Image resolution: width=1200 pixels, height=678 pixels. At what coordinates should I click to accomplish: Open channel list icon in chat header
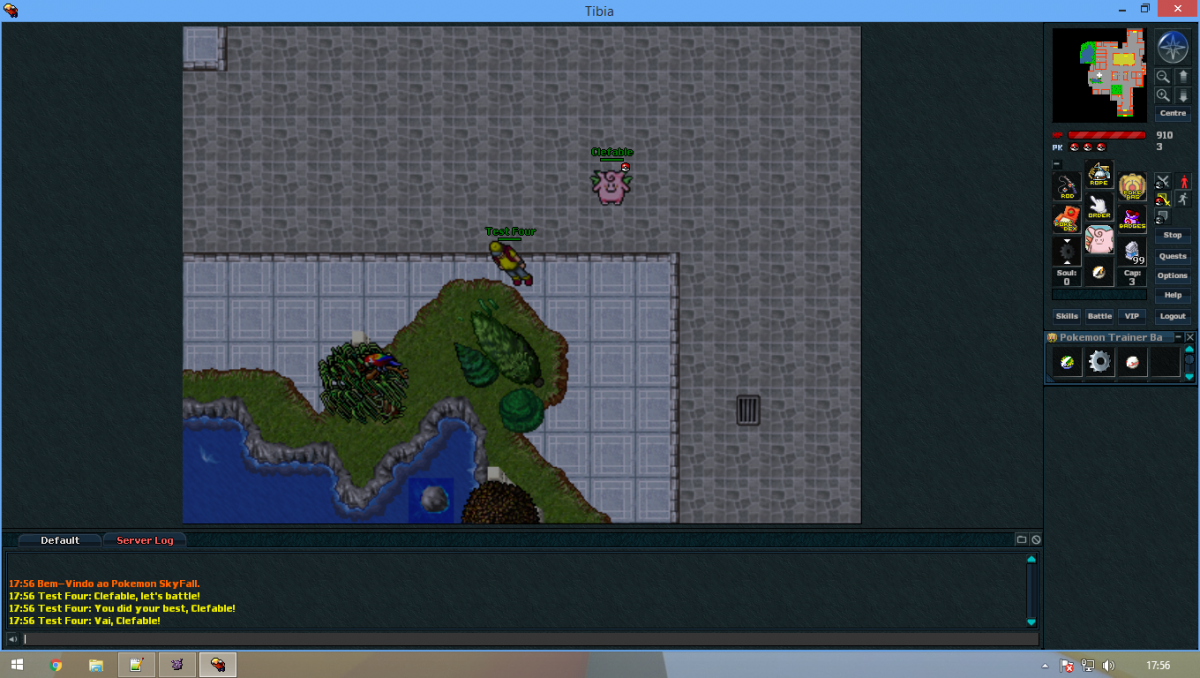click(x=1022, y=540)
